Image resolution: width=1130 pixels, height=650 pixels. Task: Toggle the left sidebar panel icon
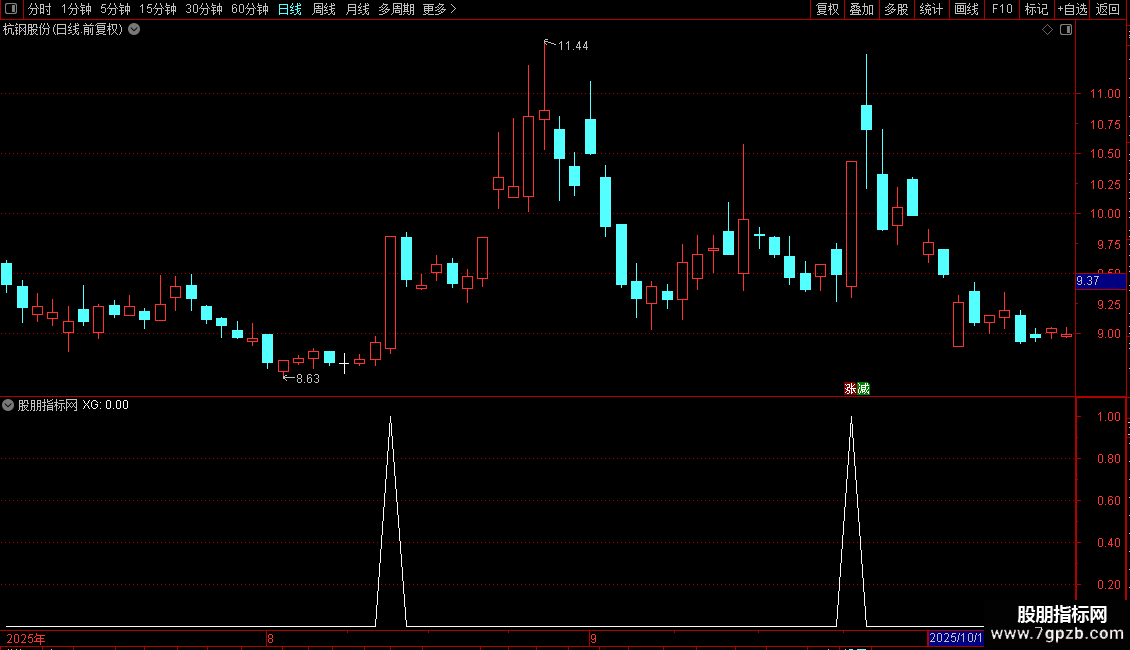pos(11,9)
